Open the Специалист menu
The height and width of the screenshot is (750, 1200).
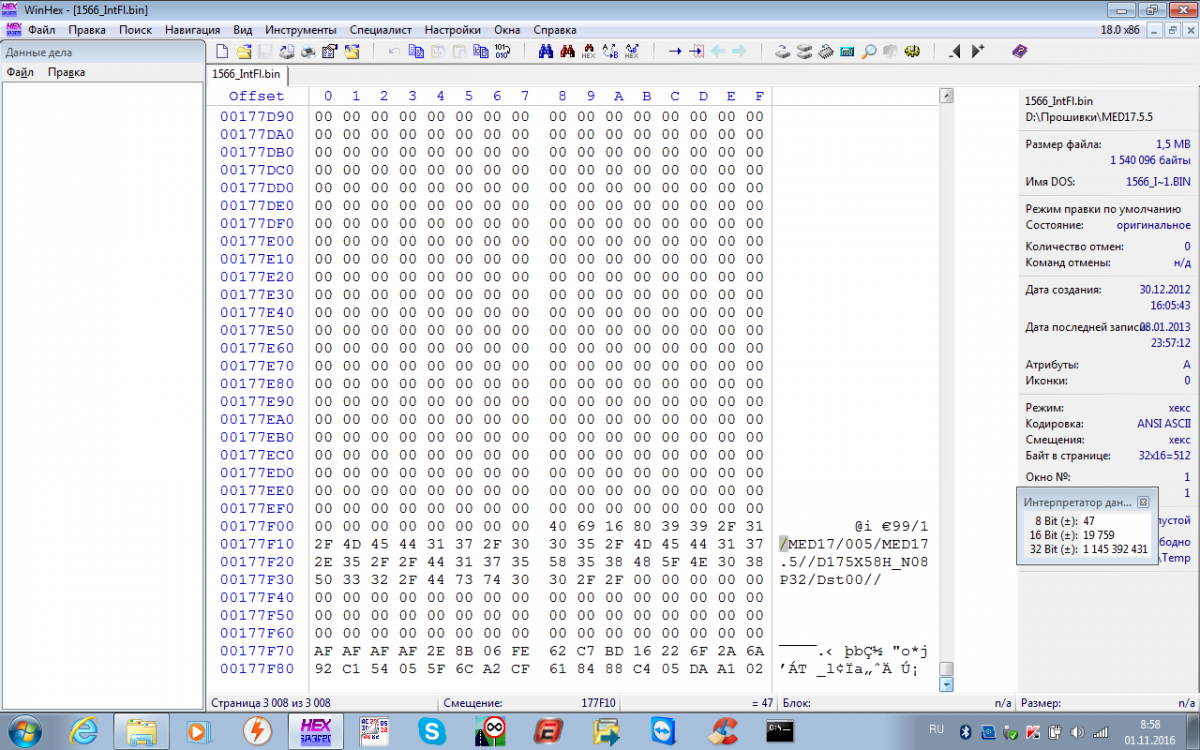click(x=380, y=30)
